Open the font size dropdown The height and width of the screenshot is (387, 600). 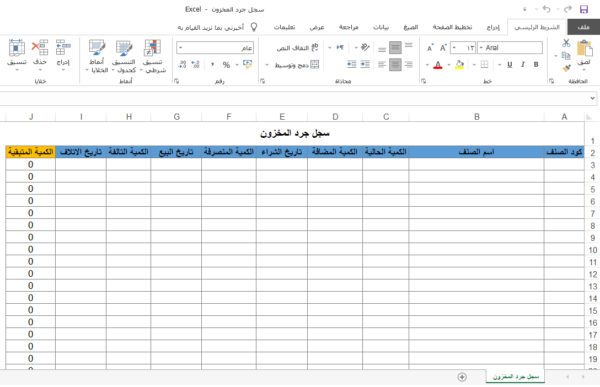tap(454, 47)
